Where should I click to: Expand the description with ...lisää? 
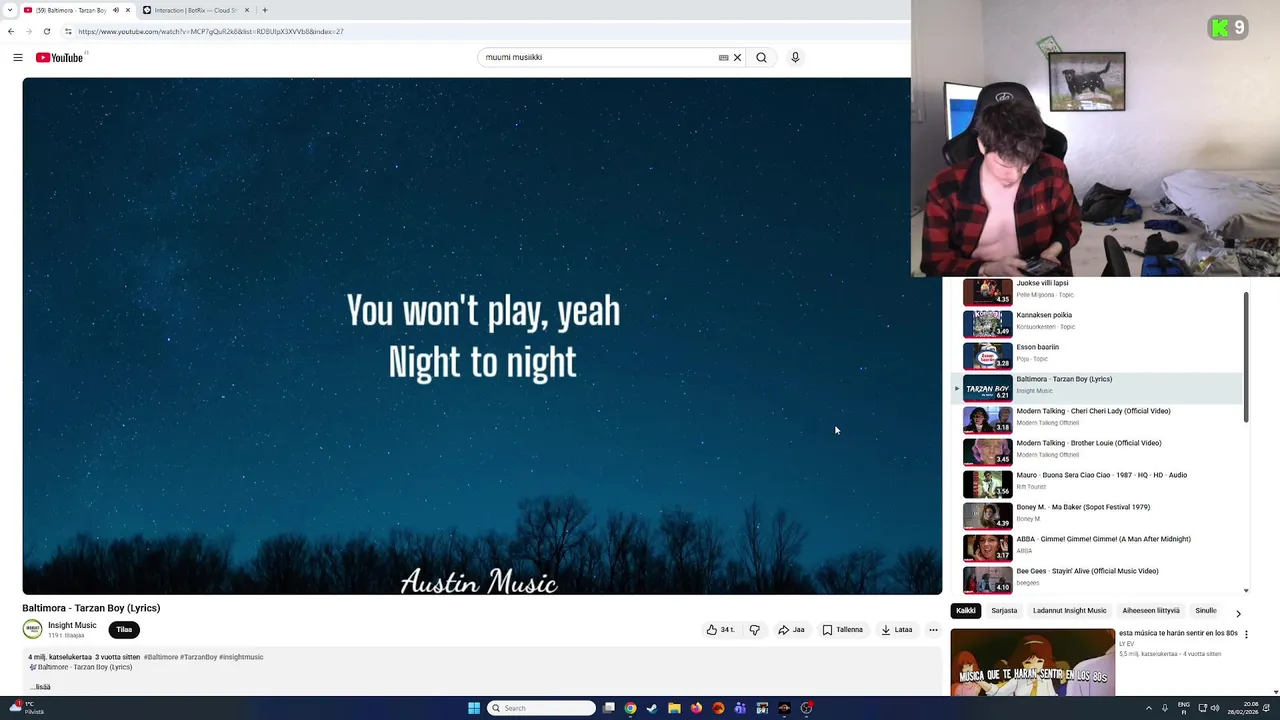click(40, 687)
